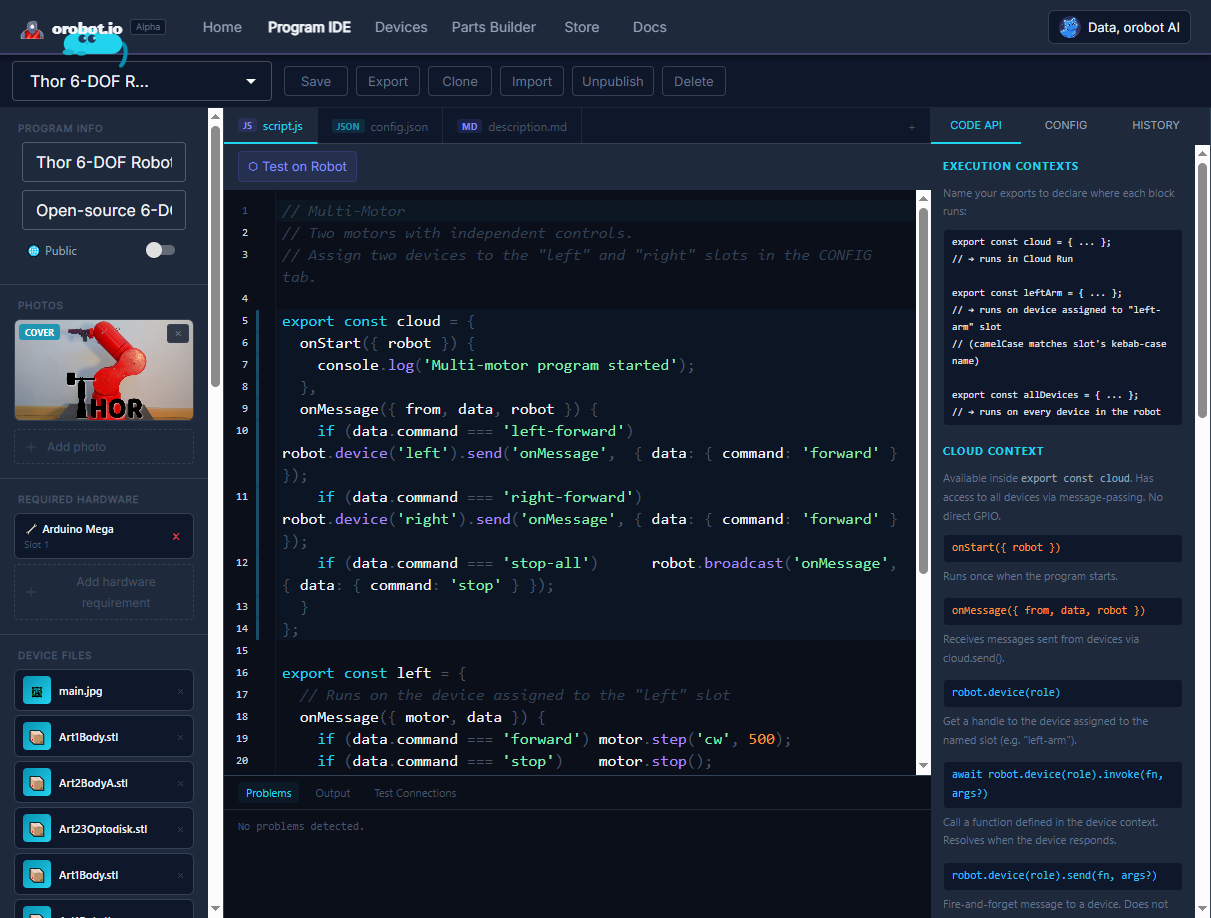This screenshot has width=1211, height=918.
Task: Click the robot.device(role).invoke API entry
Action: point(1062,784)
